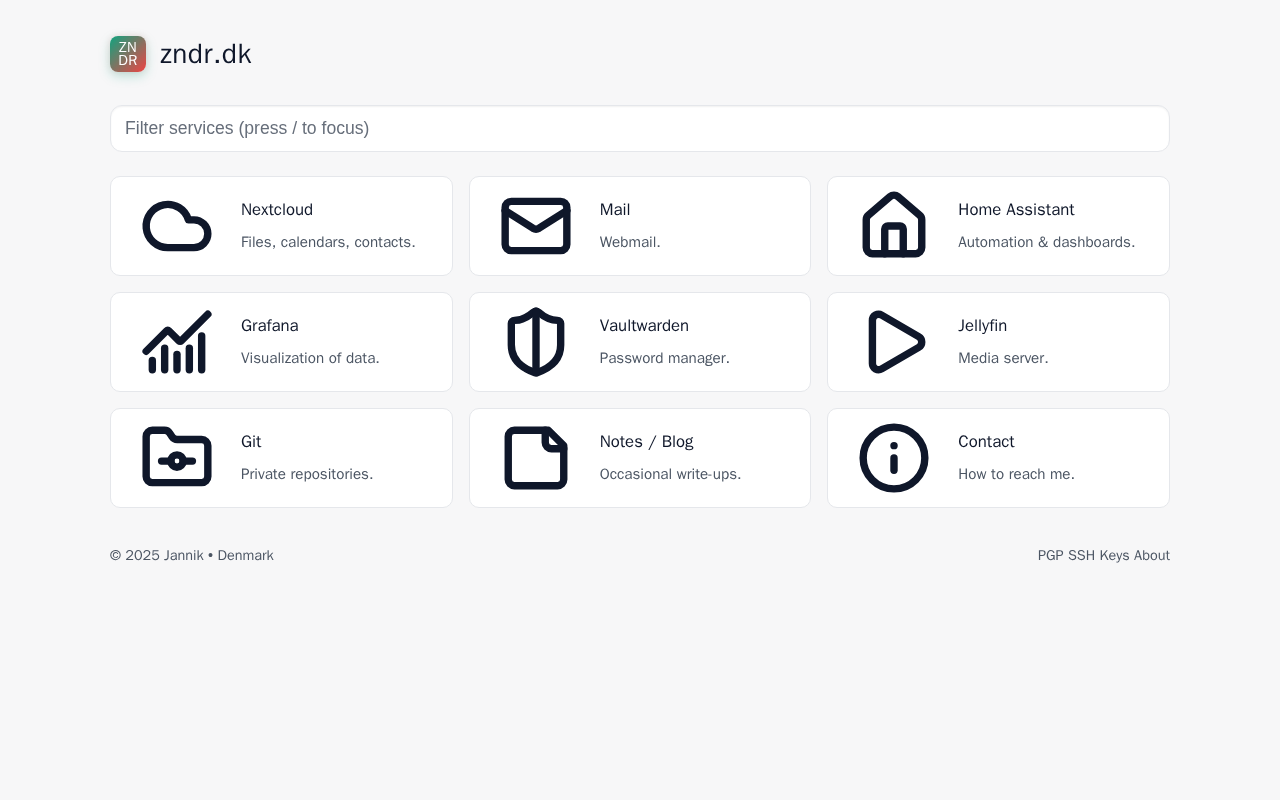Image resolution: width=1280 pixels, height=800 pixels.
Task: Open the Vaultwarden shield icon
Action: 536,342
